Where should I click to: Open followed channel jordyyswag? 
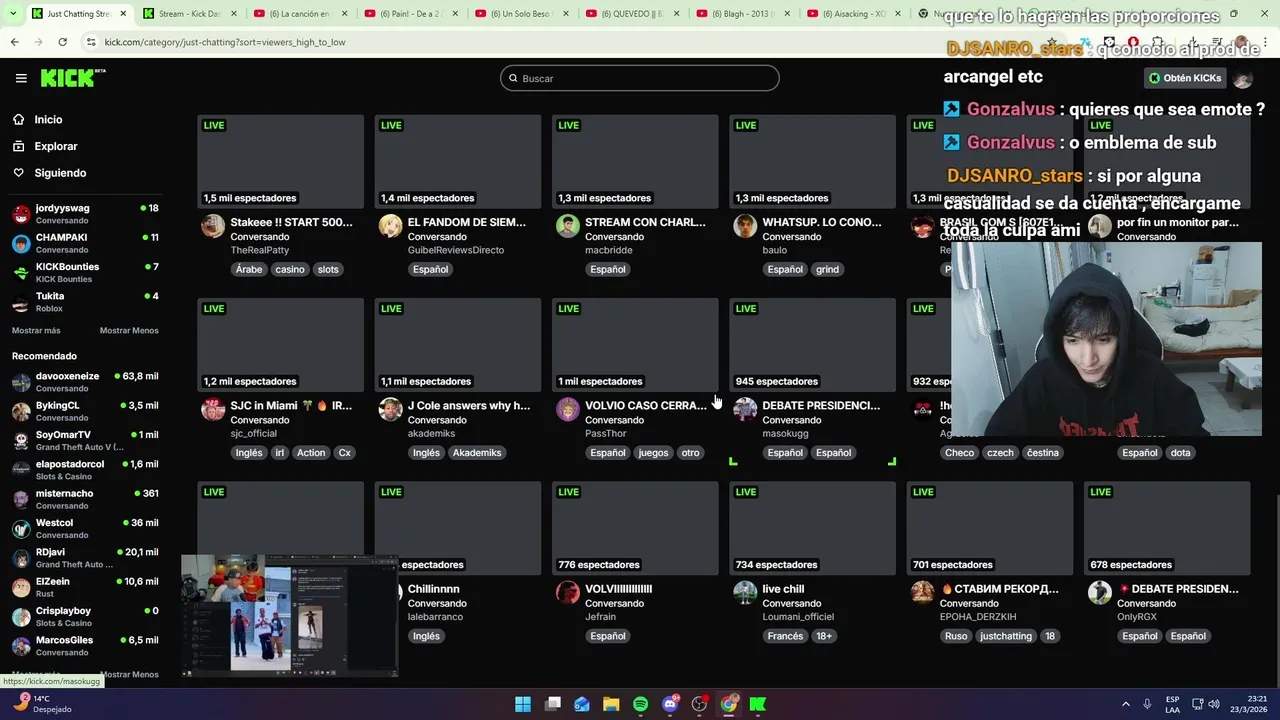pos(85,214)
